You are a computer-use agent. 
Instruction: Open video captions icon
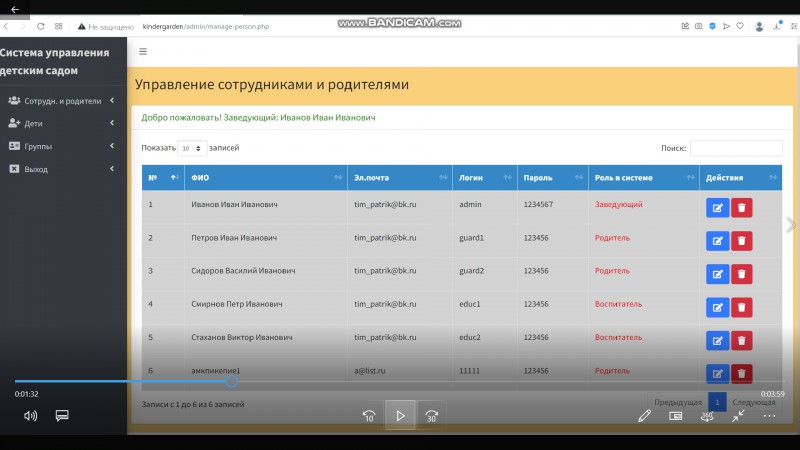tap(62, 416)
